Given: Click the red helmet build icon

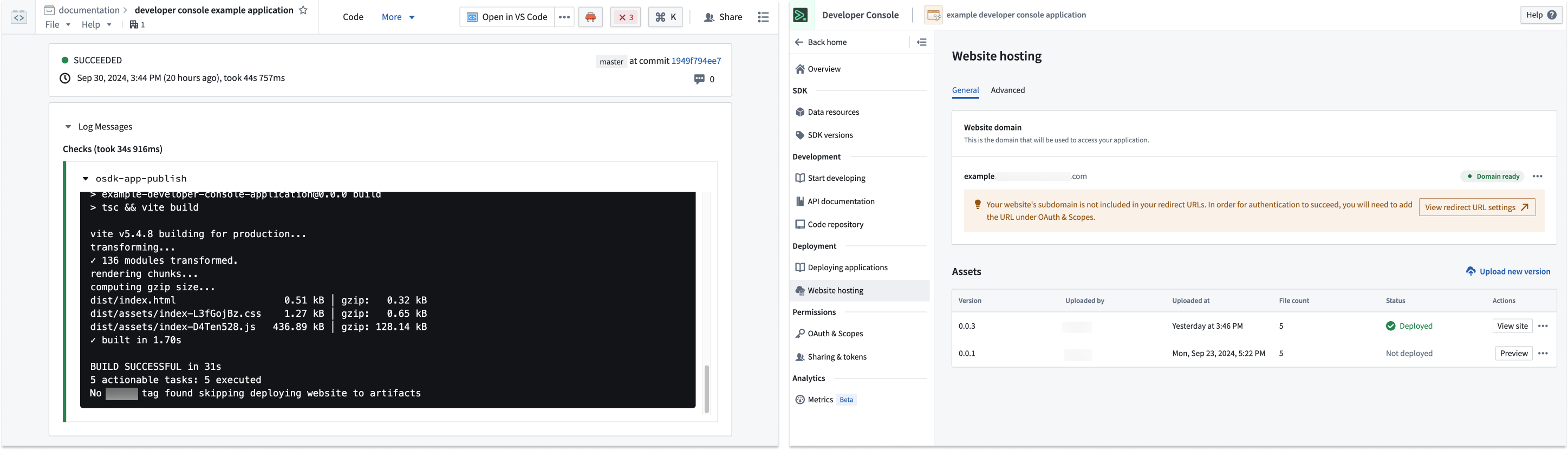Looking at the screenshot, I should [x=590, y=17].
